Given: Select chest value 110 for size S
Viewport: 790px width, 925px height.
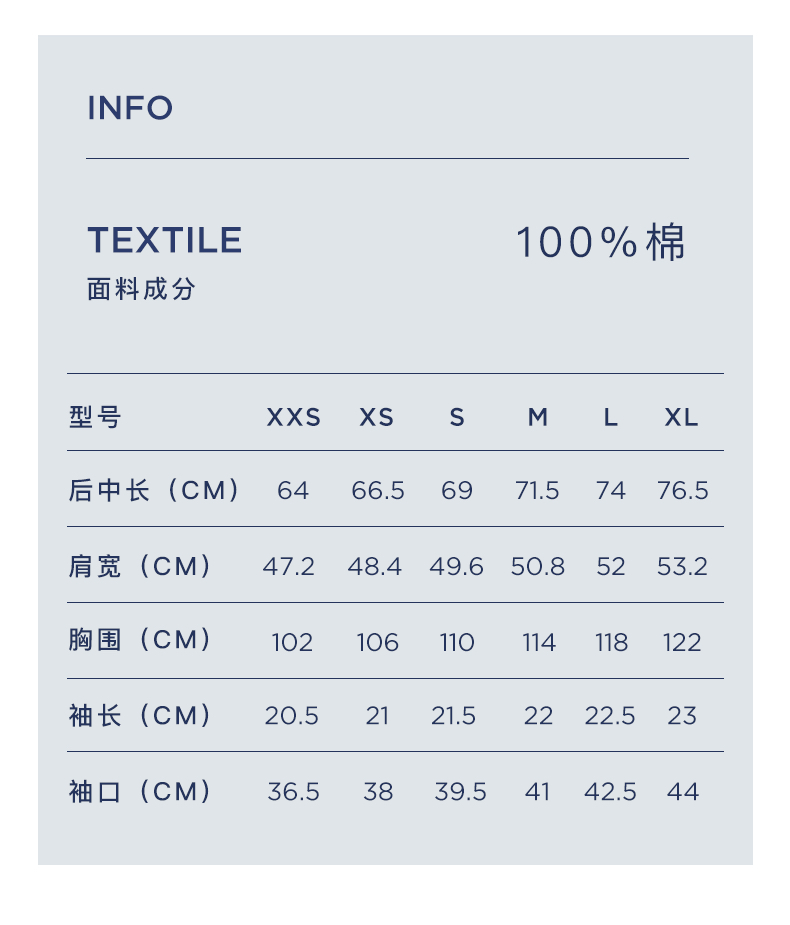Looking at the screenshot, I should 457,642.
